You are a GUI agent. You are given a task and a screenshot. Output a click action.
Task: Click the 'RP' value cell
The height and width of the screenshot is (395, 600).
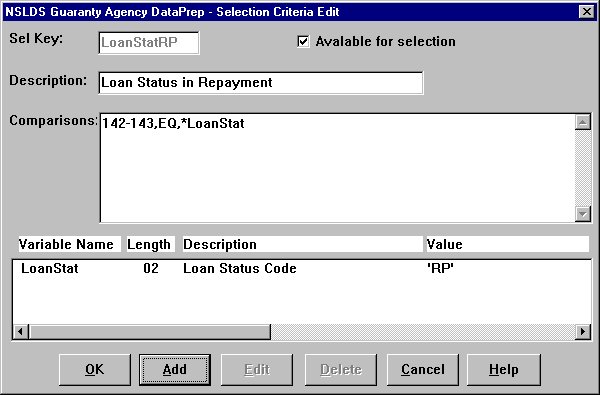coord(440,268)
